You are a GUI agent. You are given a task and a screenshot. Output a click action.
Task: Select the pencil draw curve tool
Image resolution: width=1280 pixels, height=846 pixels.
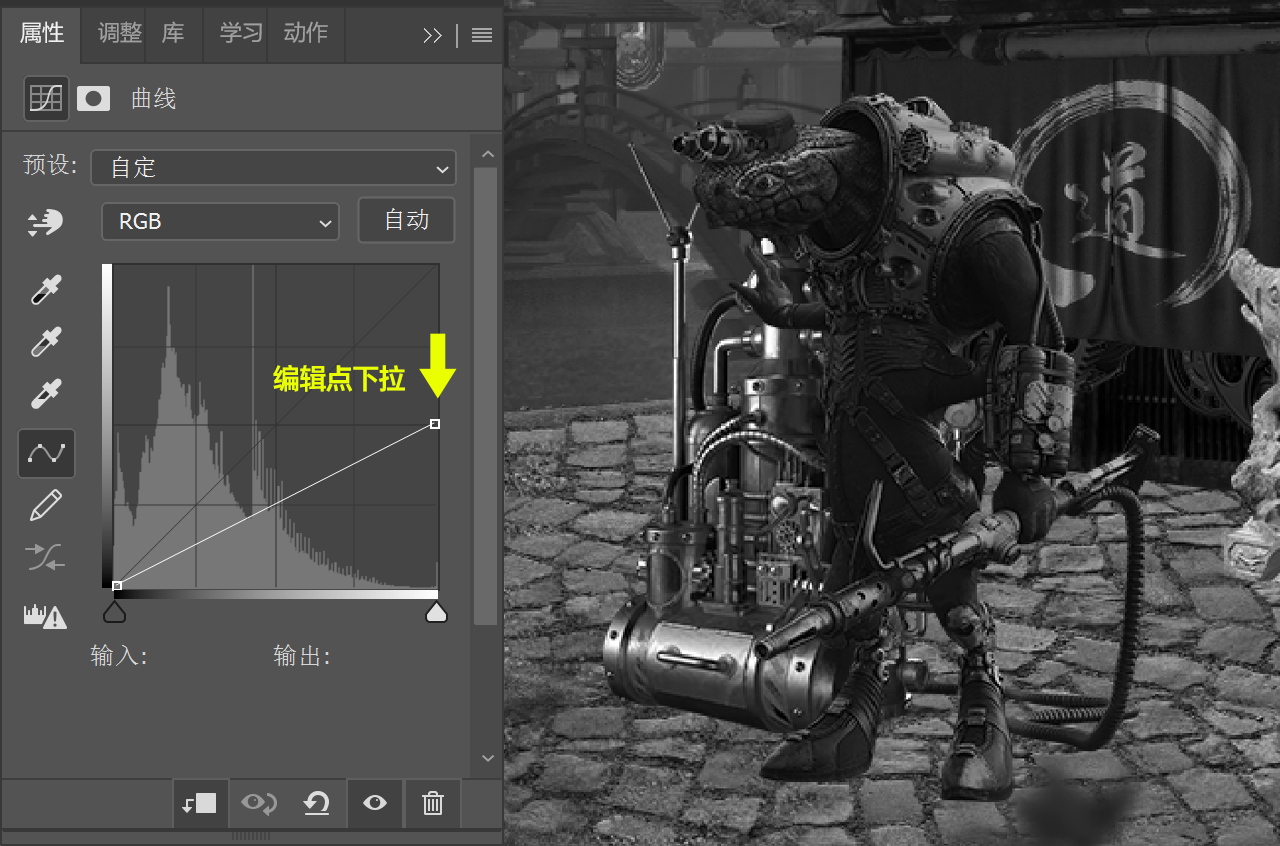[45, 506]
